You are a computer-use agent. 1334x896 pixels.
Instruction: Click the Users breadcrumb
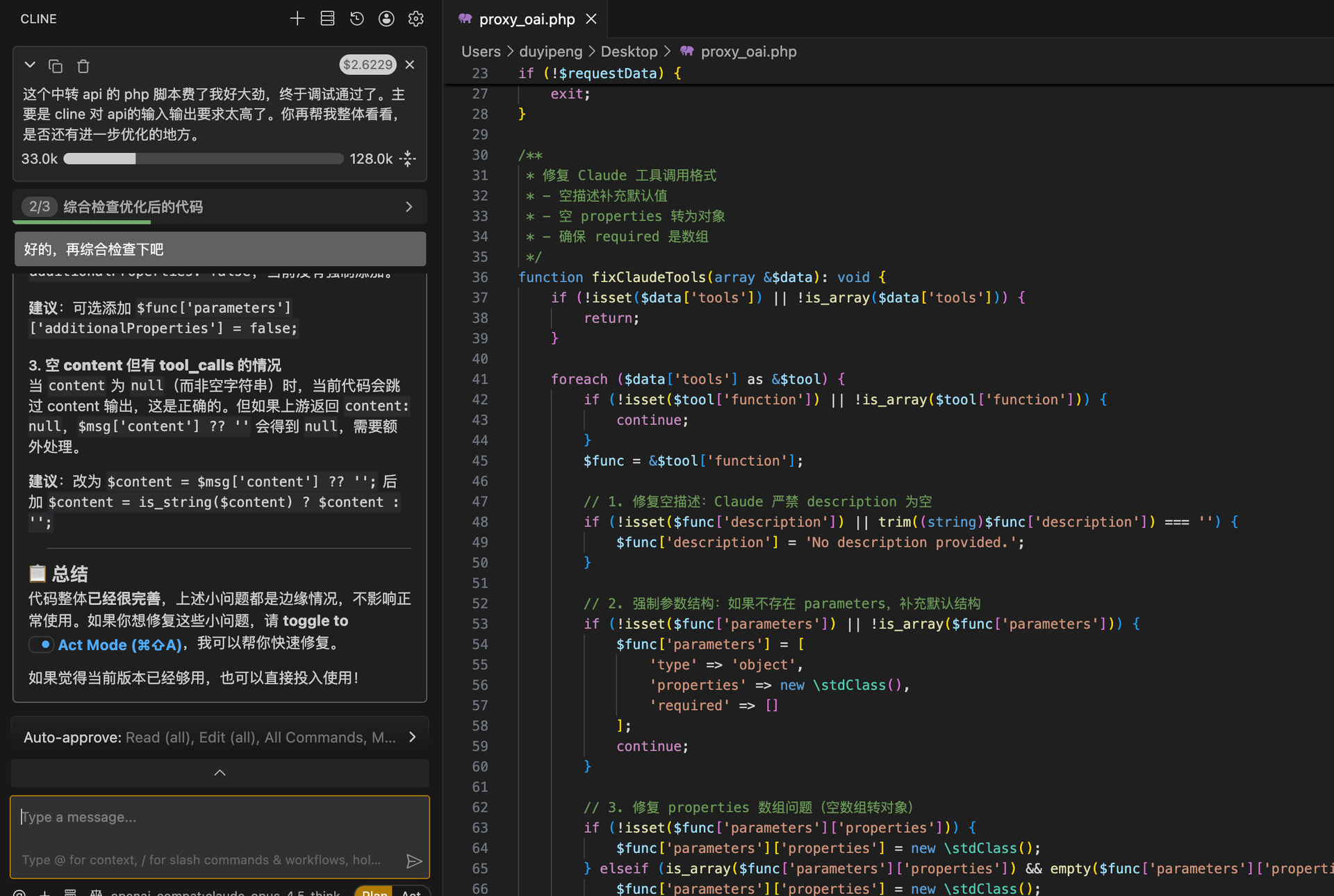point(481,51)
